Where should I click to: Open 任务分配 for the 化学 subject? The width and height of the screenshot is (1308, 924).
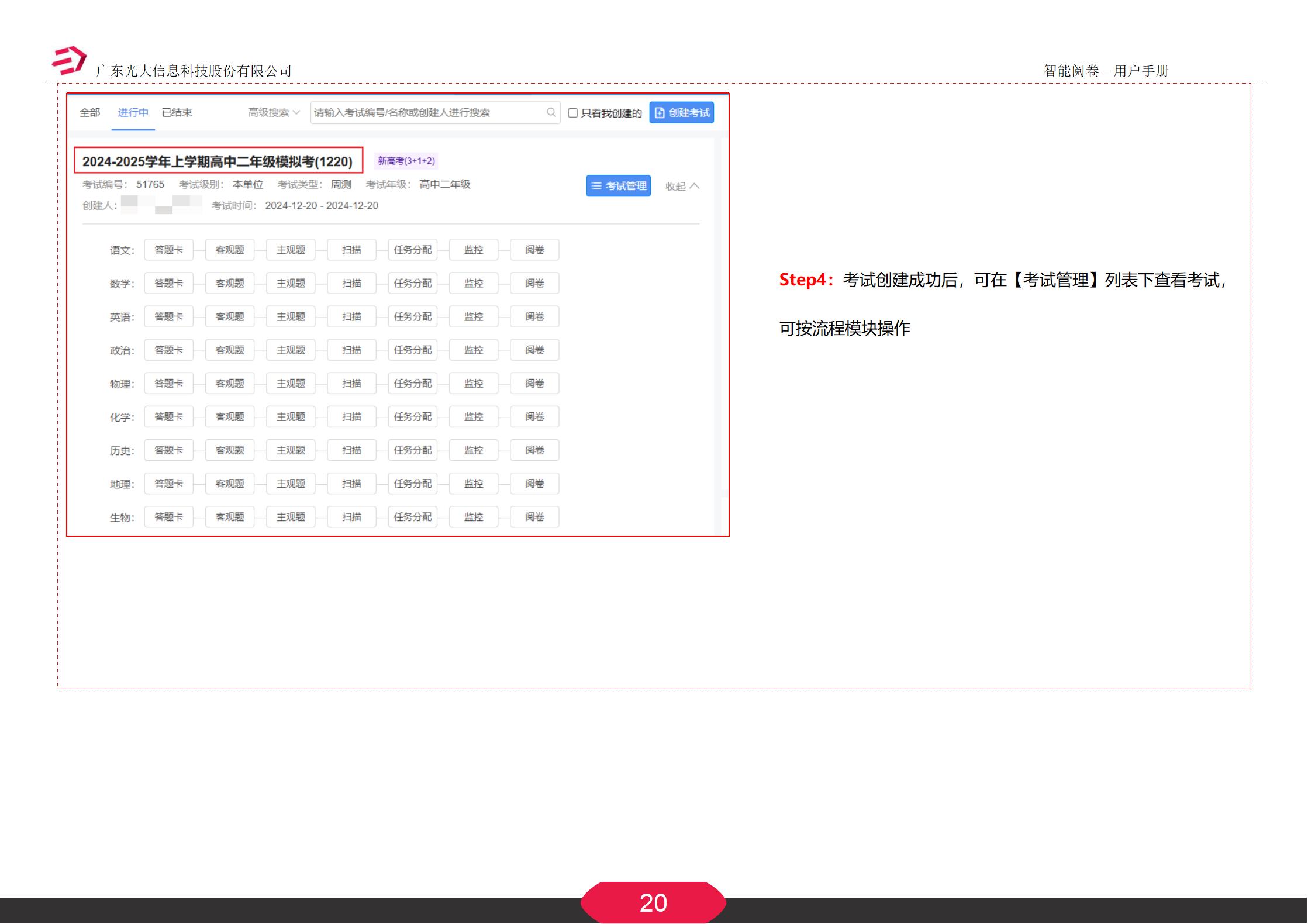click(x=413, y=416)
